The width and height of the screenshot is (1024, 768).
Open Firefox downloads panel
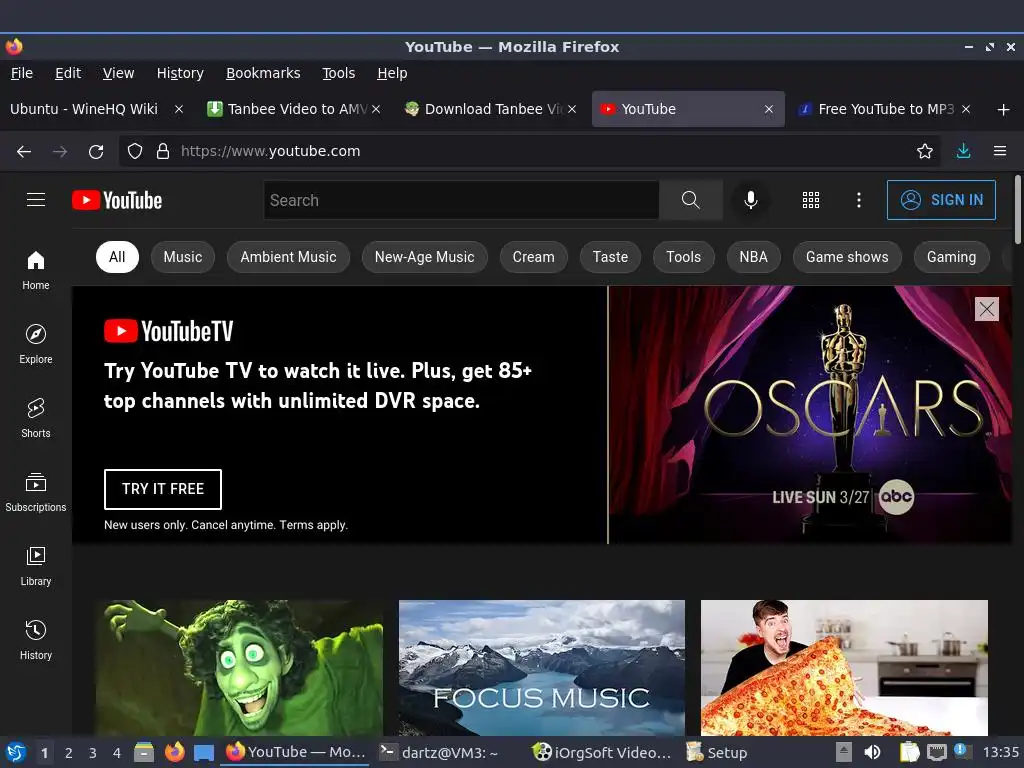pos(963,152)
